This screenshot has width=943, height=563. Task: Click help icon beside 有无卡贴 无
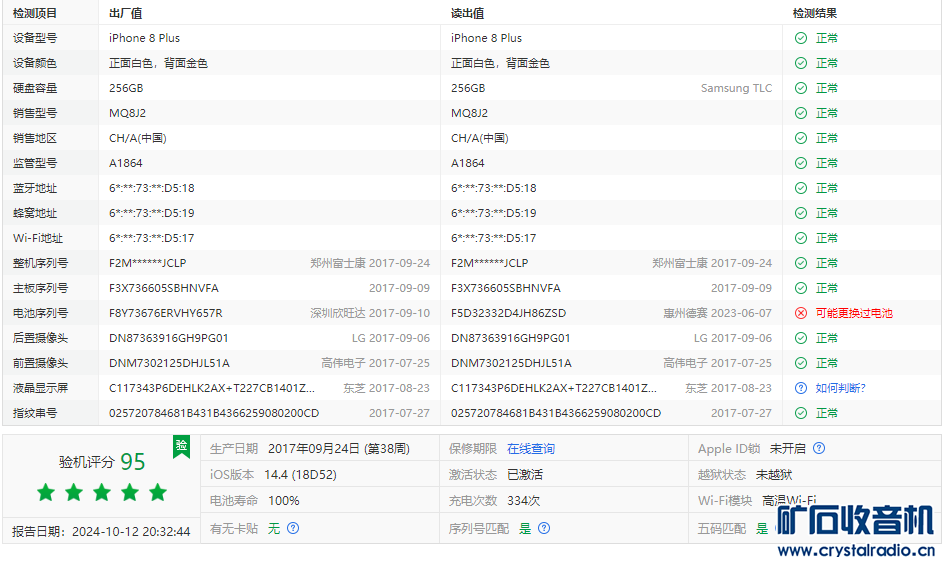click(x=293, y=528)
